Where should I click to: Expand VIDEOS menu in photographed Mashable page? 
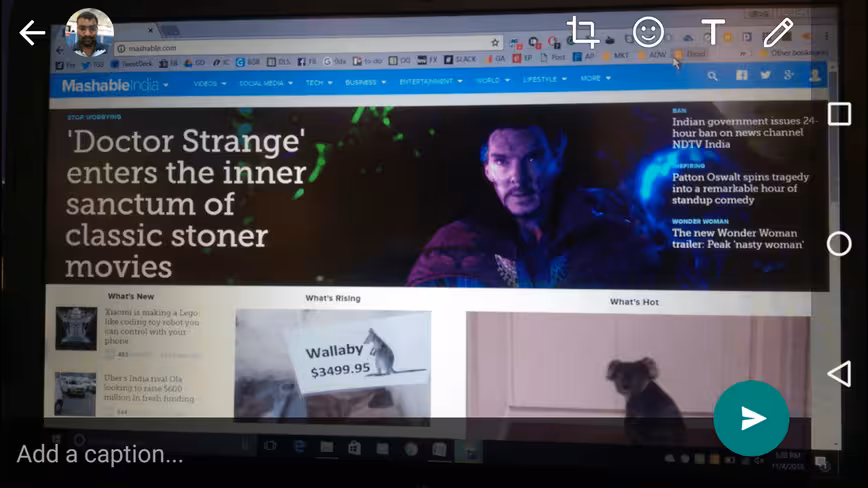(x=210, y=84)
